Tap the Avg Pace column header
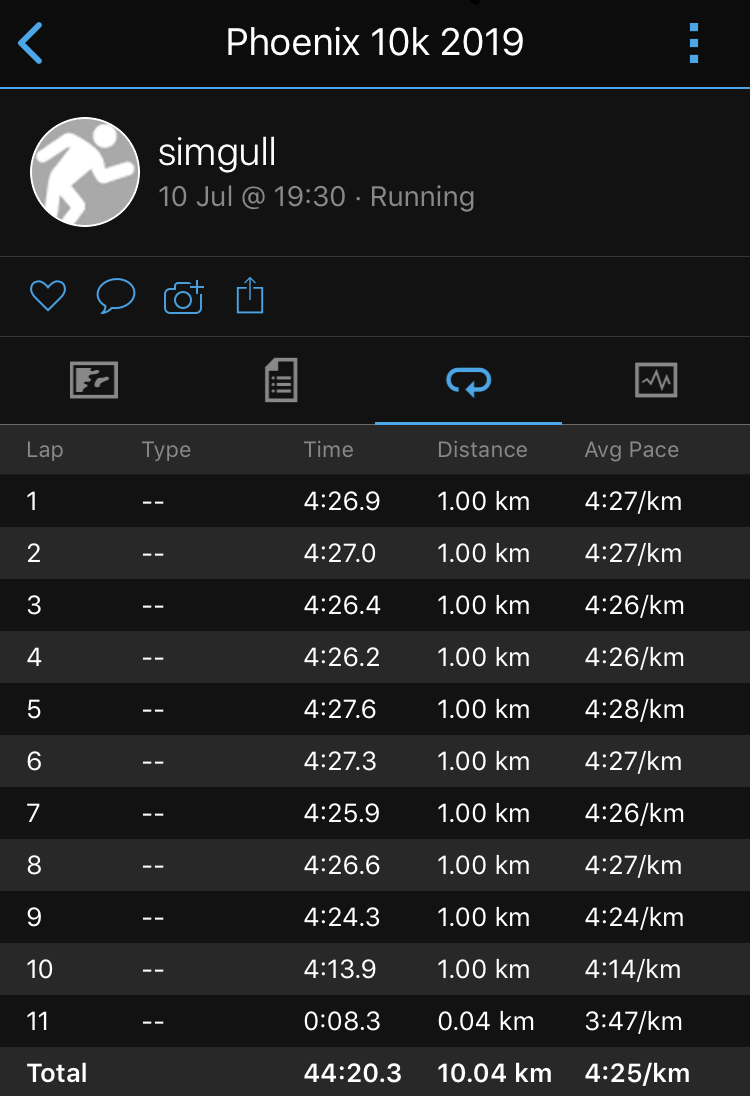 click(x=631, y=449)
